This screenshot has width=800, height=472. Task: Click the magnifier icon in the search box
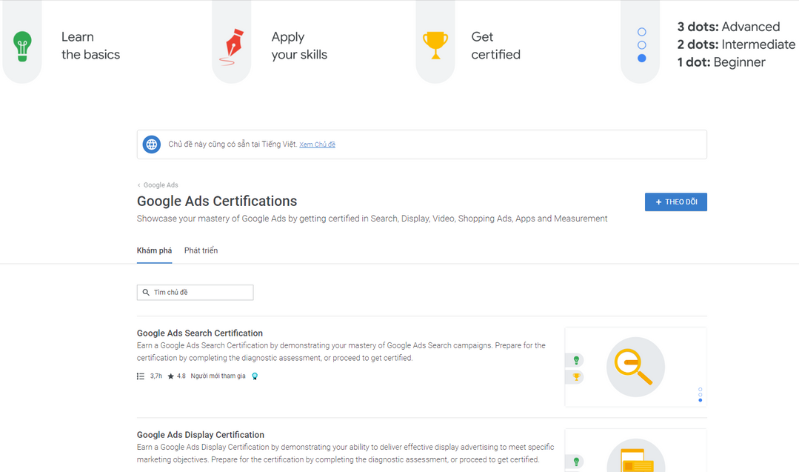point(146,292)
